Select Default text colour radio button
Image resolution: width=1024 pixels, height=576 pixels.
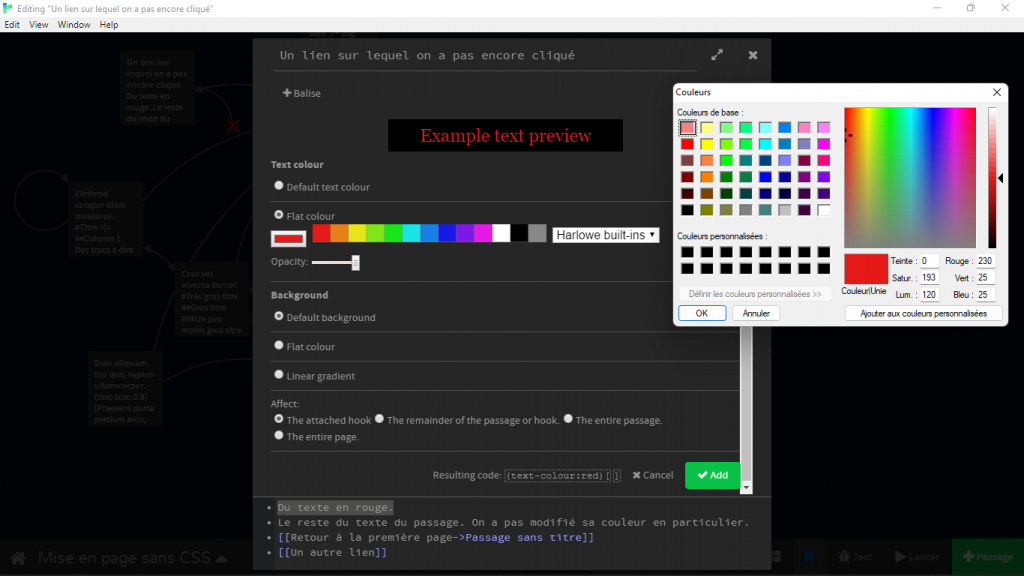click(279, 185)
